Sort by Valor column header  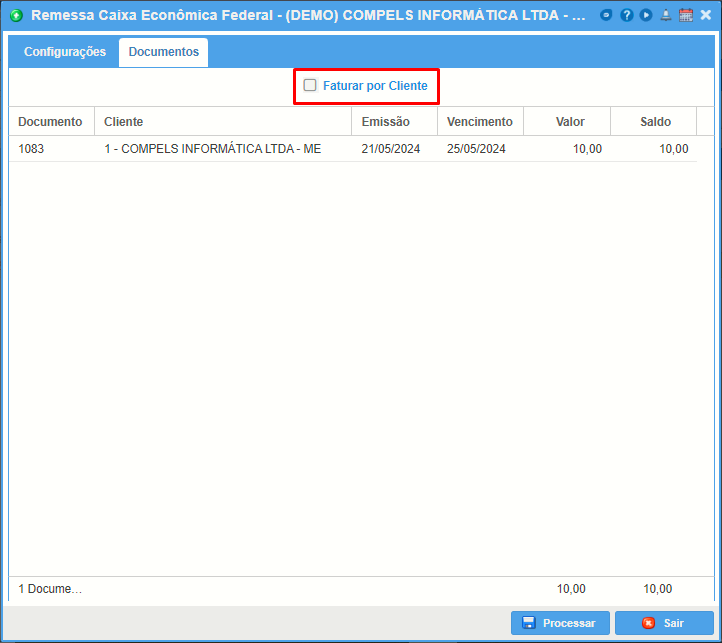[x=567, y=122]
